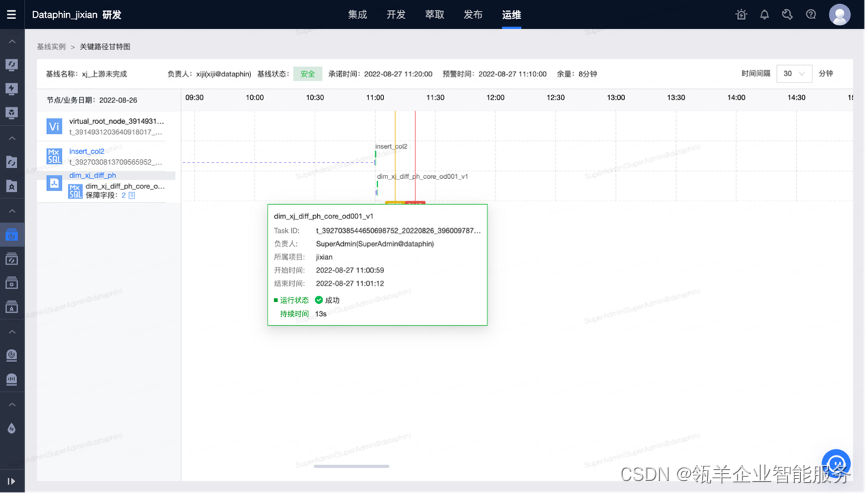Screen dimensions: 866x493
Task: Click Dataphin_jixian 研发 project title
Action: click(x=77, y=15)
